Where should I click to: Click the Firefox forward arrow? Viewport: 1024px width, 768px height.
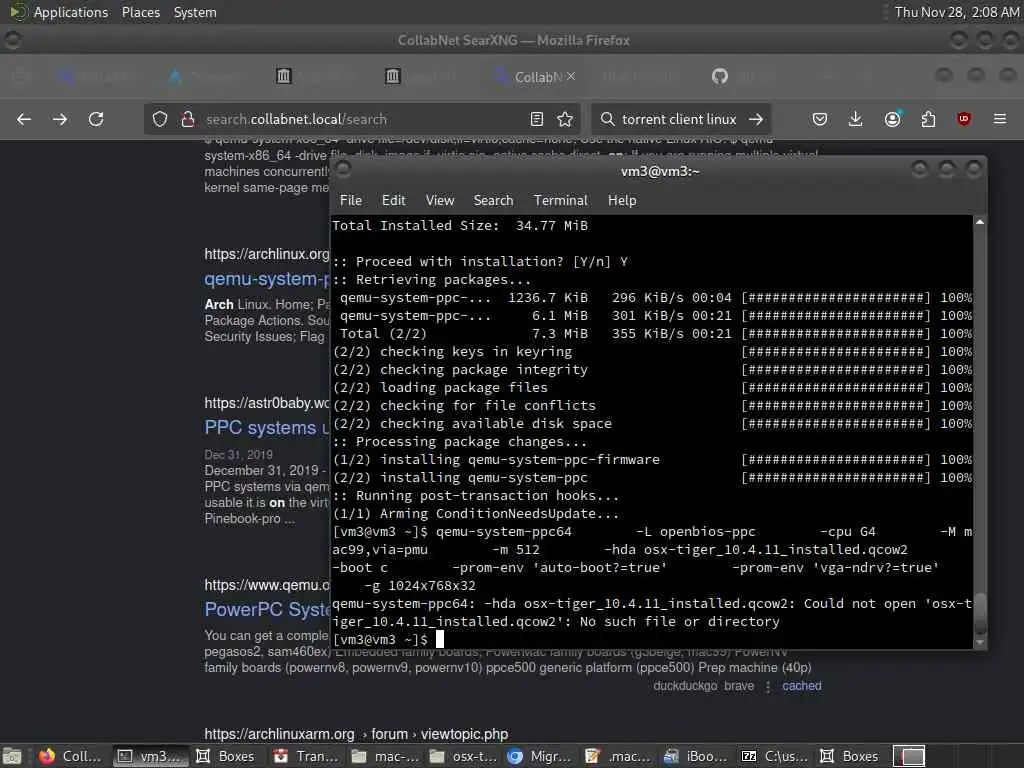click(x=60, y=119)
